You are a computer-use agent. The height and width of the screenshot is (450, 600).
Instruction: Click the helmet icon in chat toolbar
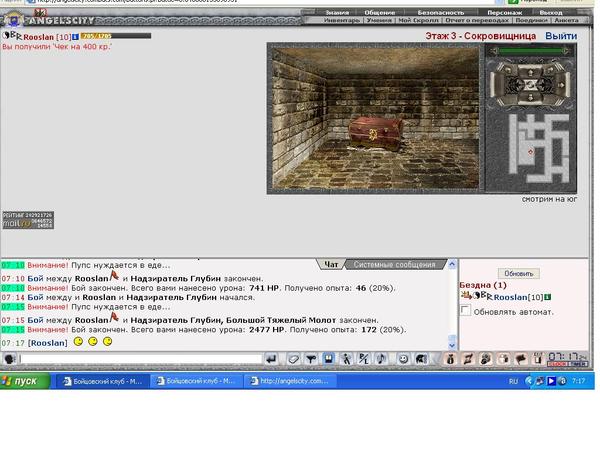(x=421, y=359)
